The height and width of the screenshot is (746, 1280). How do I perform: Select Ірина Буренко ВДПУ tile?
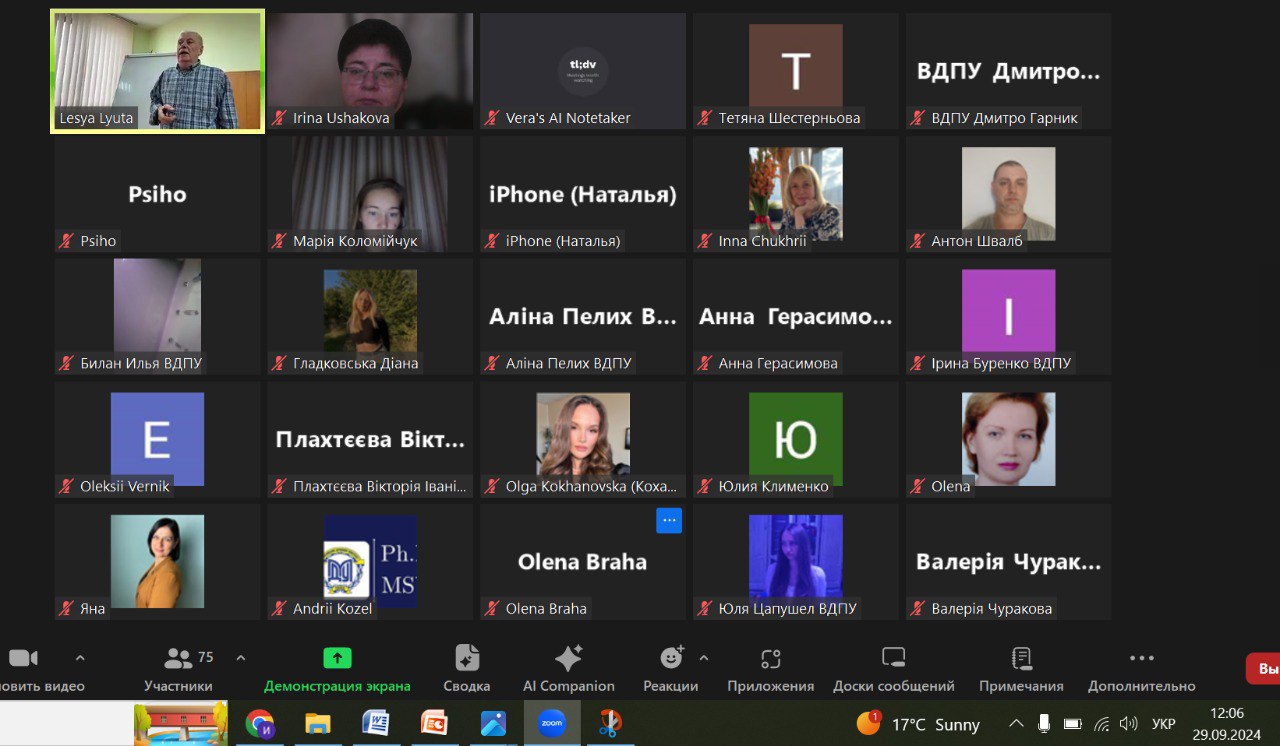coord(1008,317)
